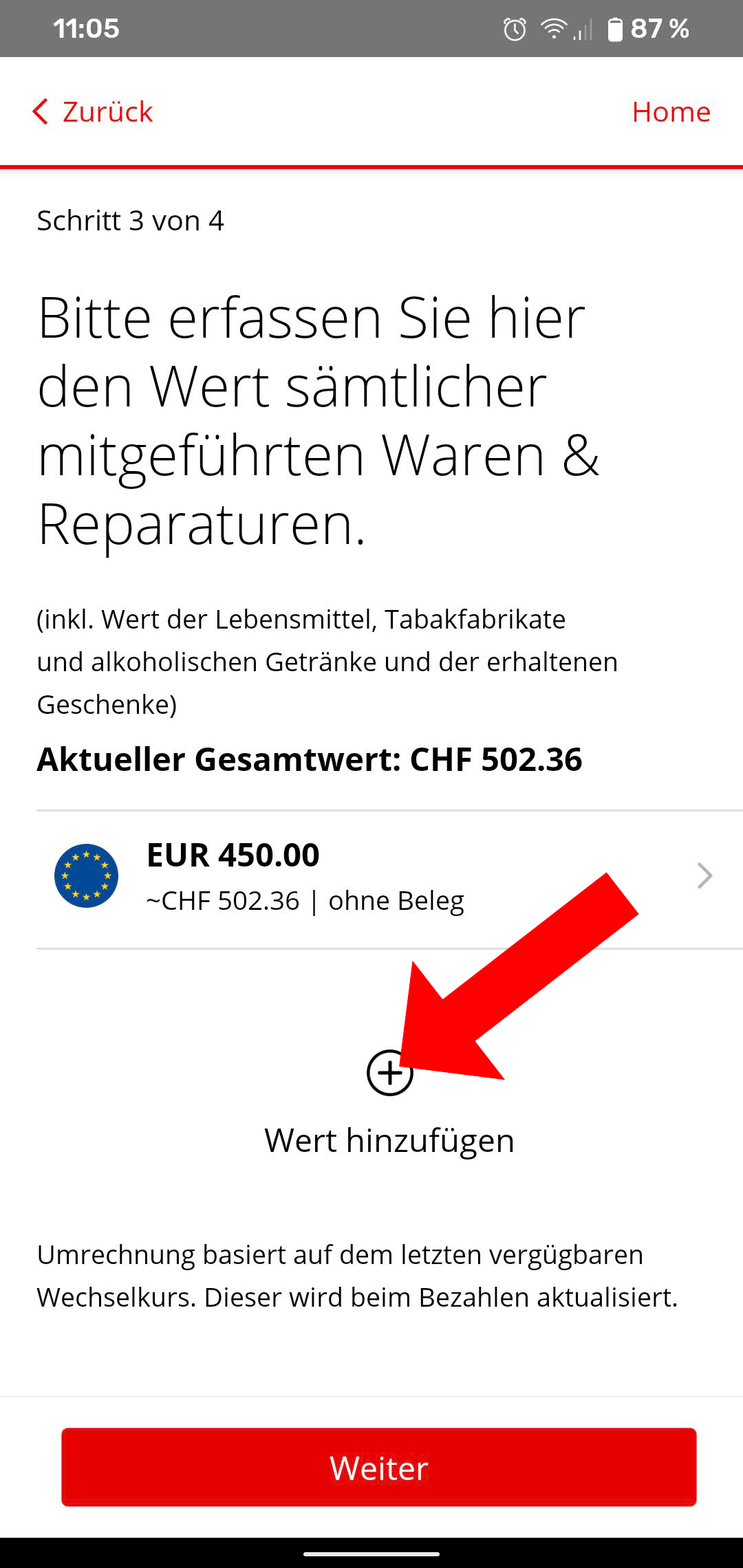The width and height of the screenshot is (743, 1568).
Task: Expand the EUR entry using the right chevron
Action: 704,875
